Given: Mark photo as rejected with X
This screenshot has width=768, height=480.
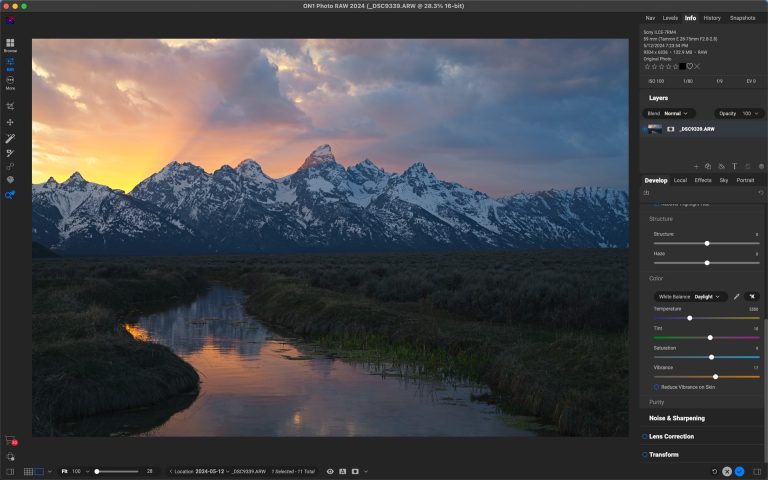Looking at the screenshot, I should tap(697, 66).
